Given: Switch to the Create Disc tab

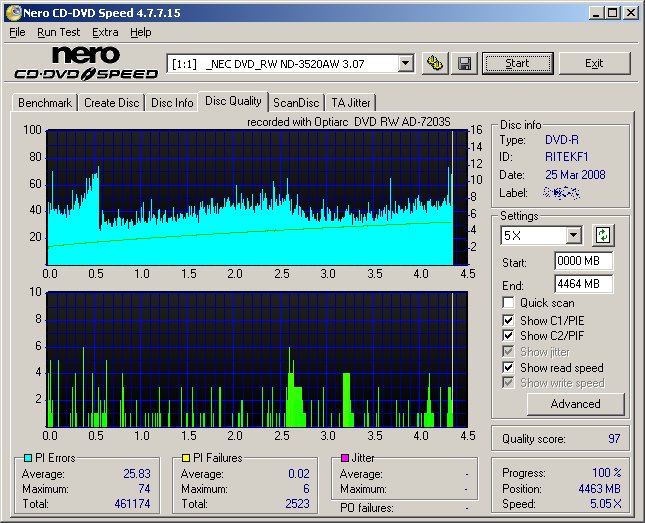Looking at the screenshot, I should [111, 102].
